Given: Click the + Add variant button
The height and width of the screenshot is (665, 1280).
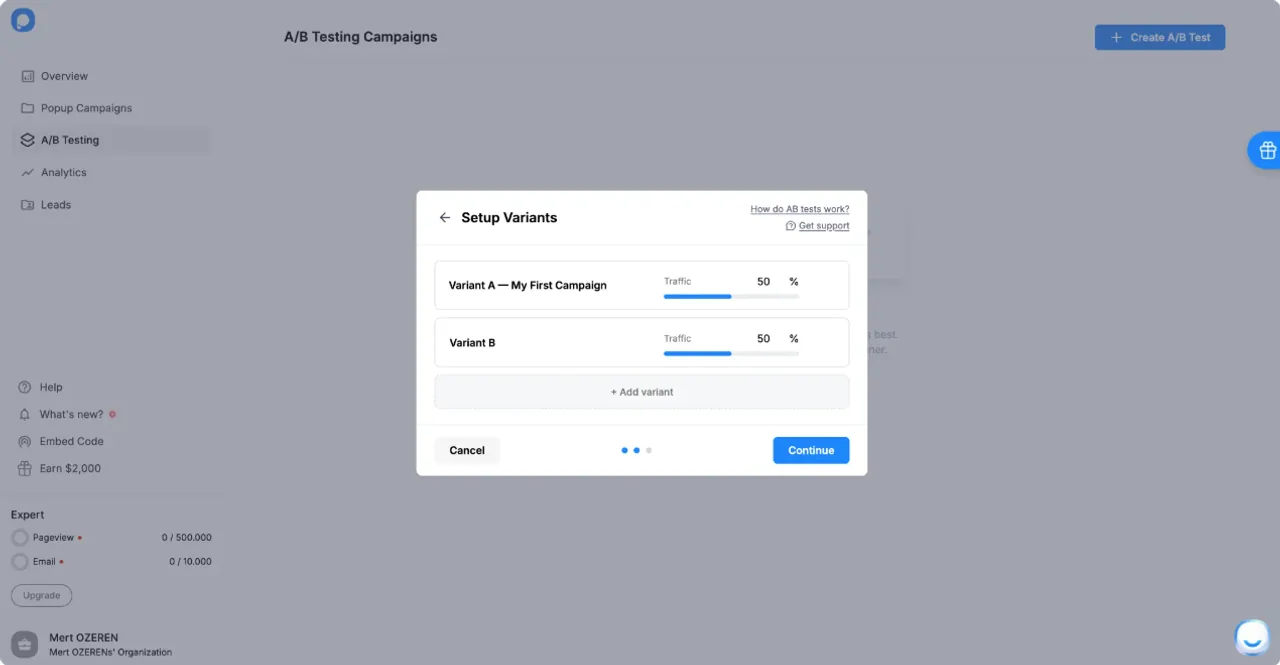Looking at the screenshot, I should coord(642,392).
